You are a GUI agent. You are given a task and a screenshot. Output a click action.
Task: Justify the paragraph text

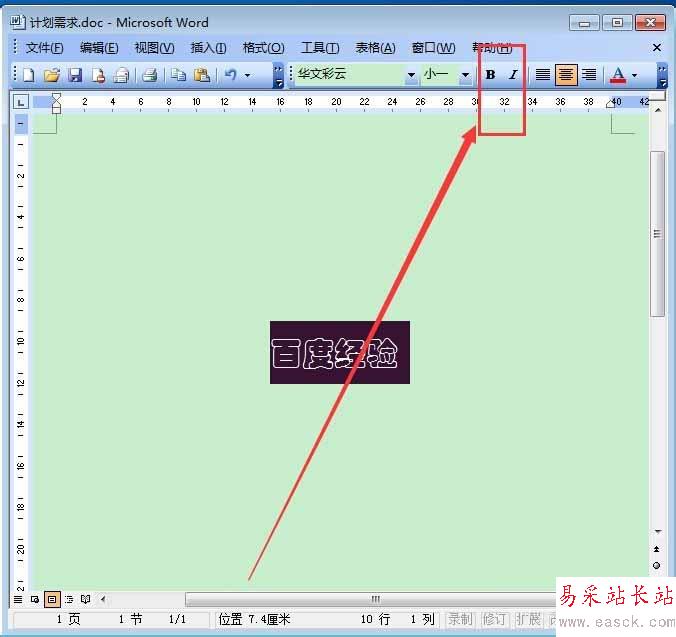(x=543, y=75)
